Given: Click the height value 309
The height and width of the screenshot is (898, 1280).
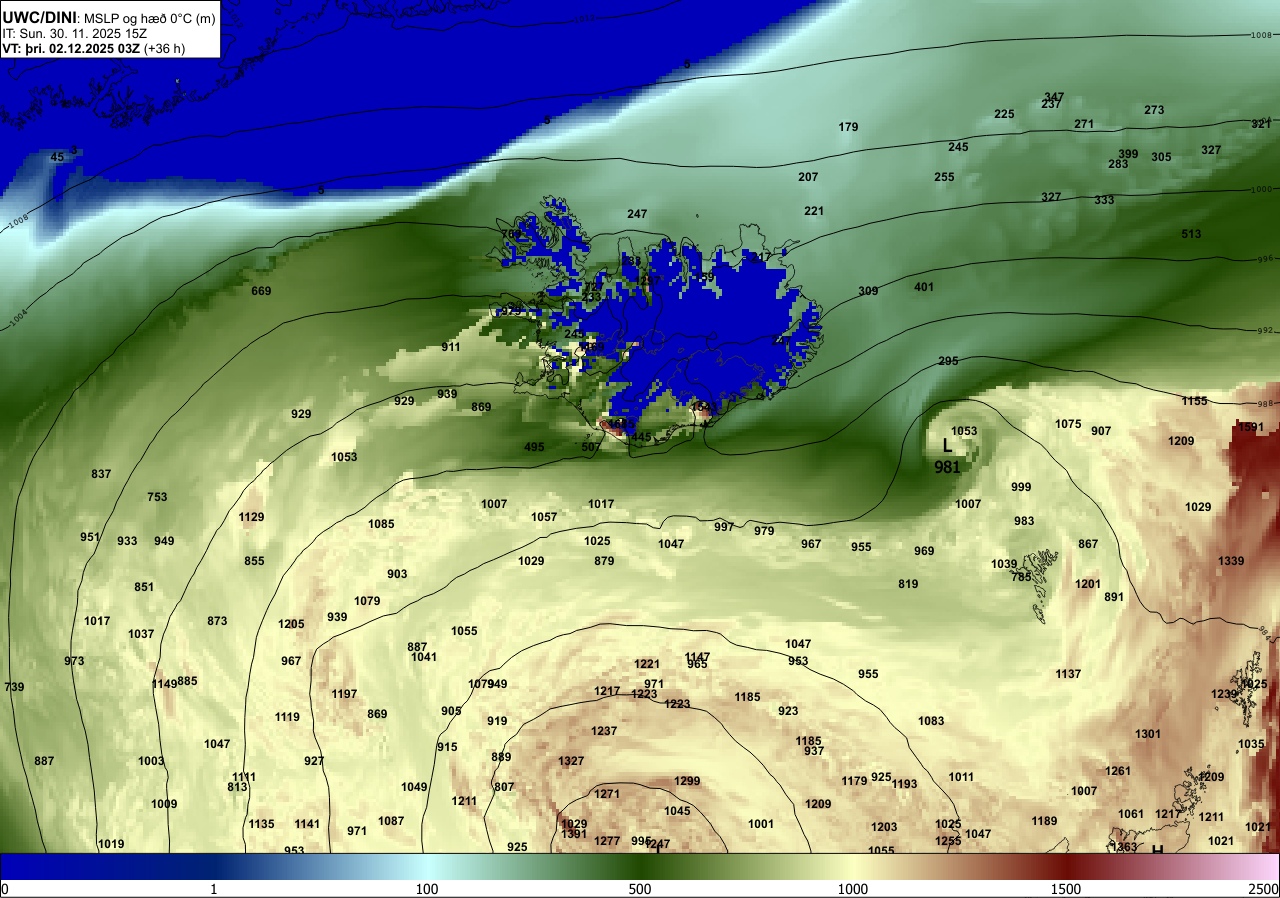Looking at the screenshot, I should pyautogui.click(x=868, y=291).
